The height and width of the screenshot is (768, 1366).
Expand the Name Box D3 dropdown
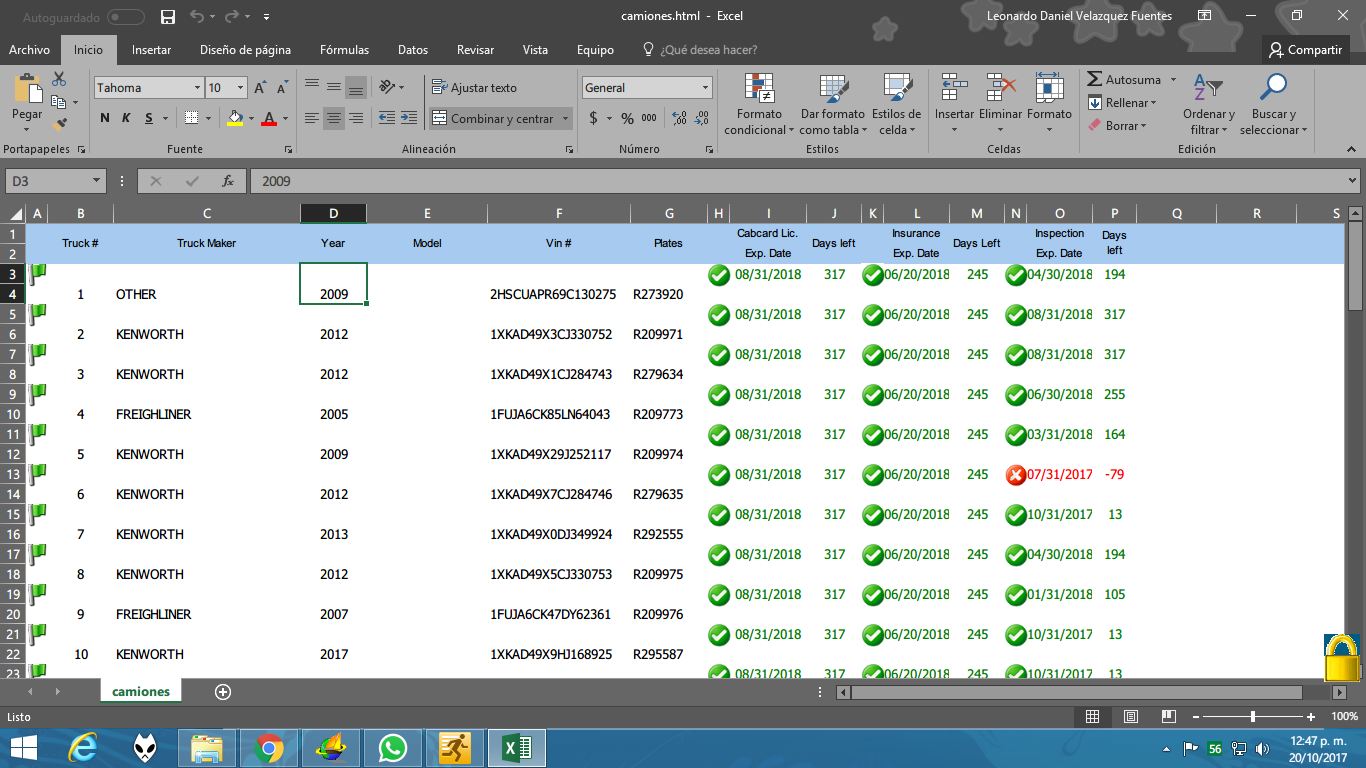(97, 181)
